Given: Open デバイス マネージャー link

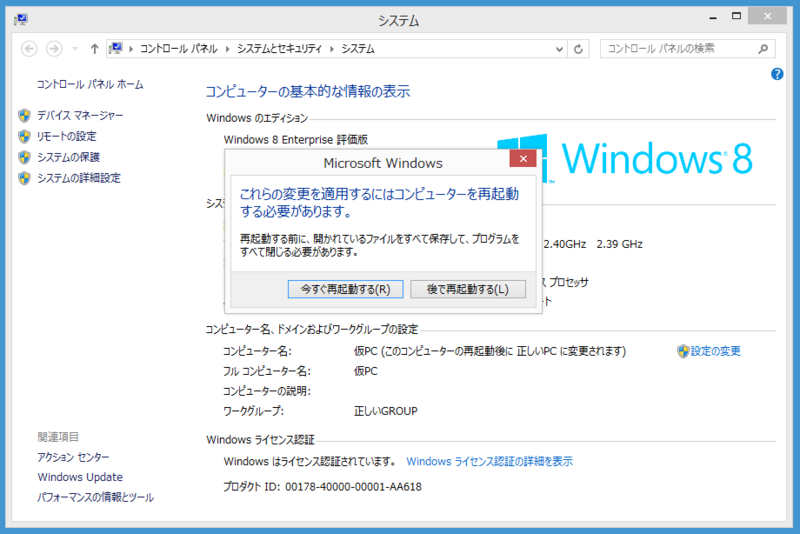Looking at the screenshot, I should (x=80, y=116).
